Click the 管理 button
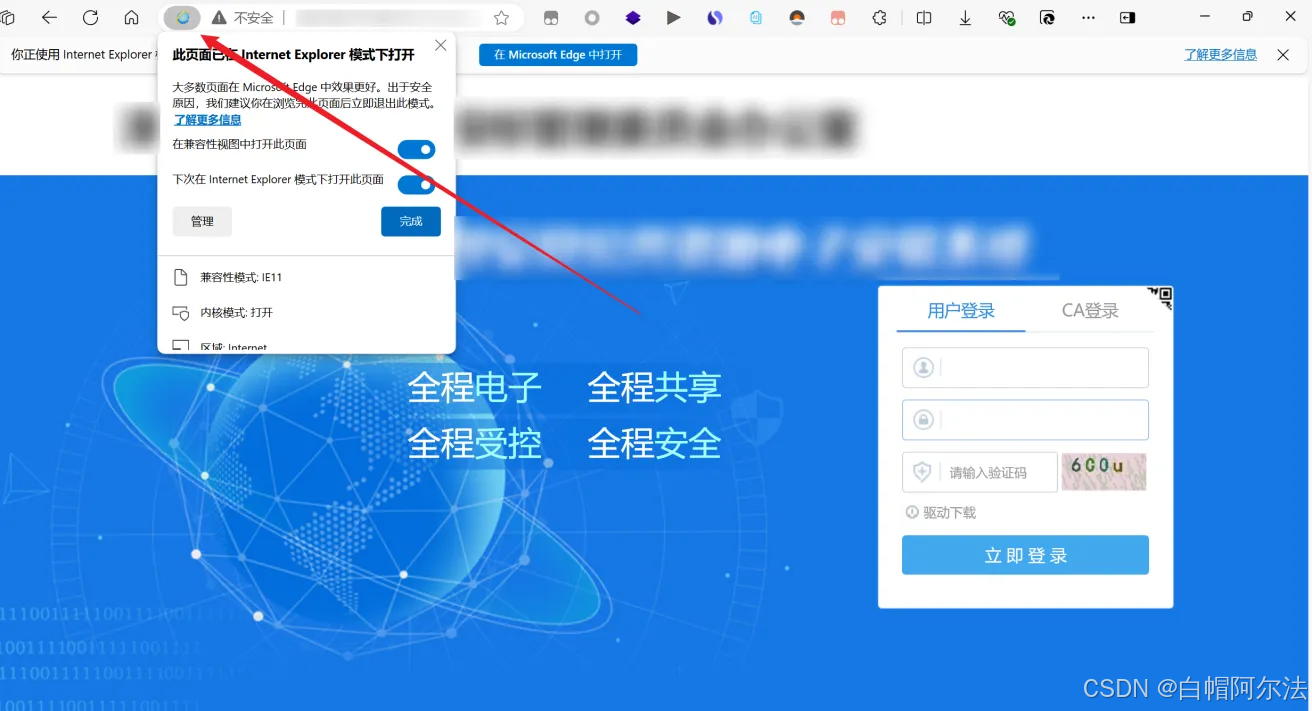Viewport: 1312px width, 711px height. pyautogui.click(x=202, y=221)
